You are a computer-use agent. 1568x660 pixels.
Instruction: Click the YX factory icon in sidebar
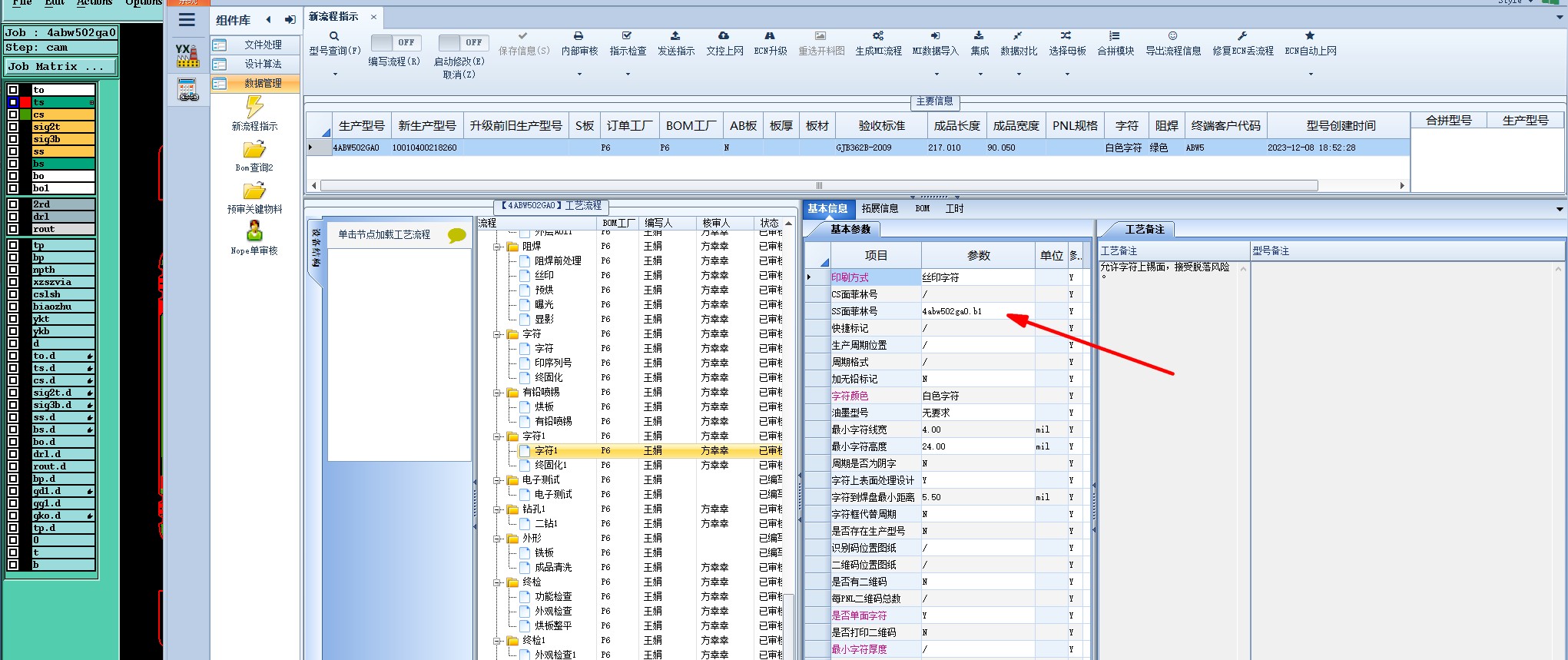coord(187,55)
